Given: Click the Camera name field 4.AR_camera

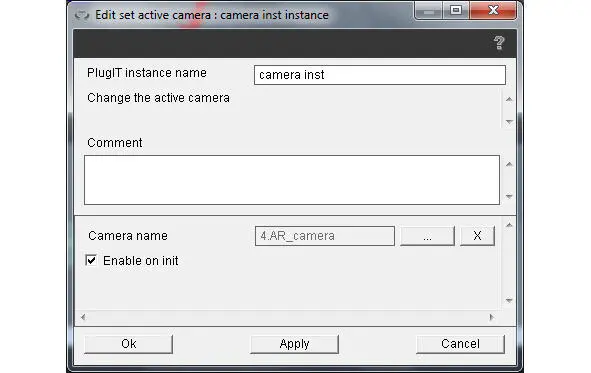Looking at the screenshot, I should 325,236.
